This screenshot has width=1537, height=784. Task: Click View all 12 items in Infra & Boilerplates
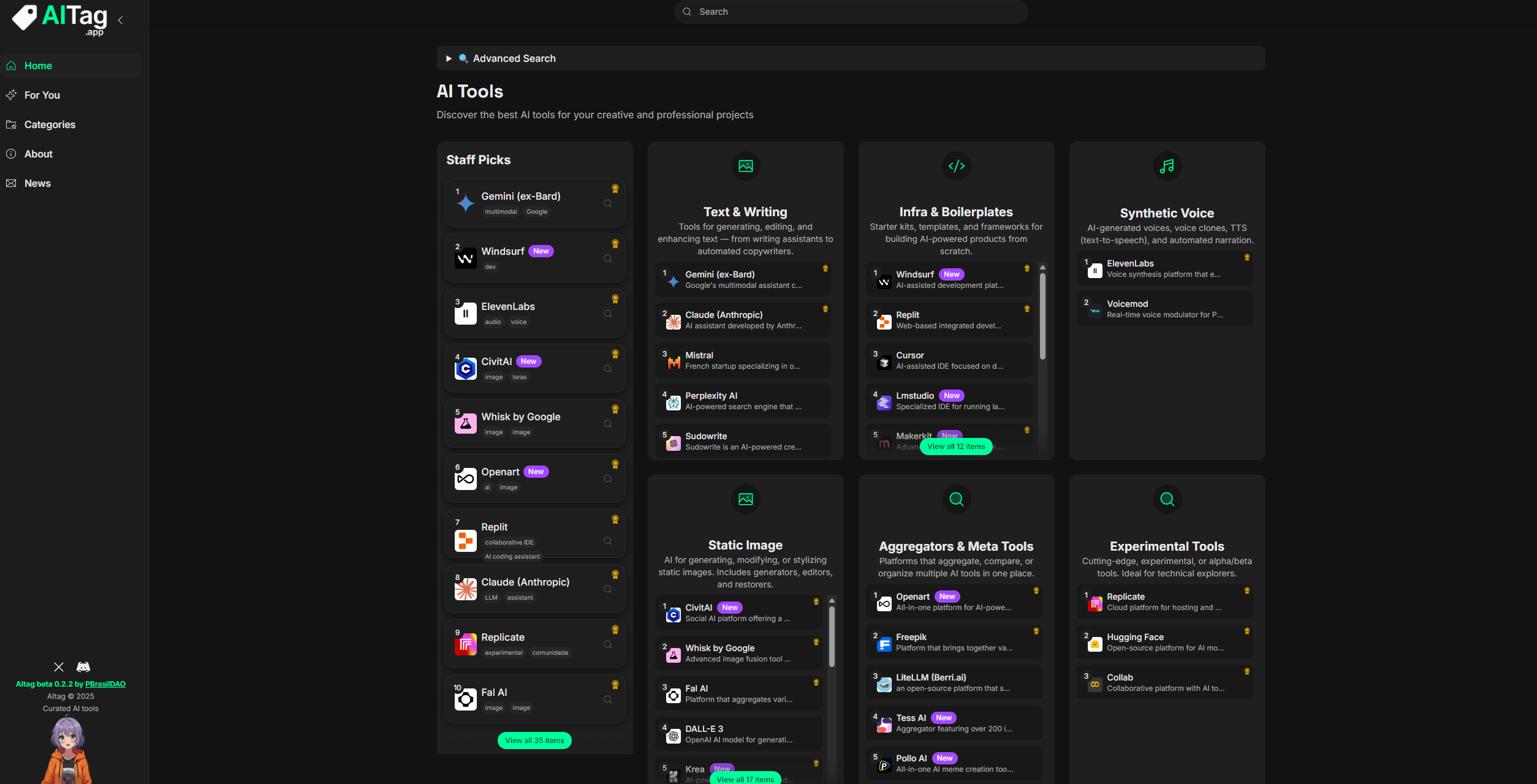tap(956, 447)
